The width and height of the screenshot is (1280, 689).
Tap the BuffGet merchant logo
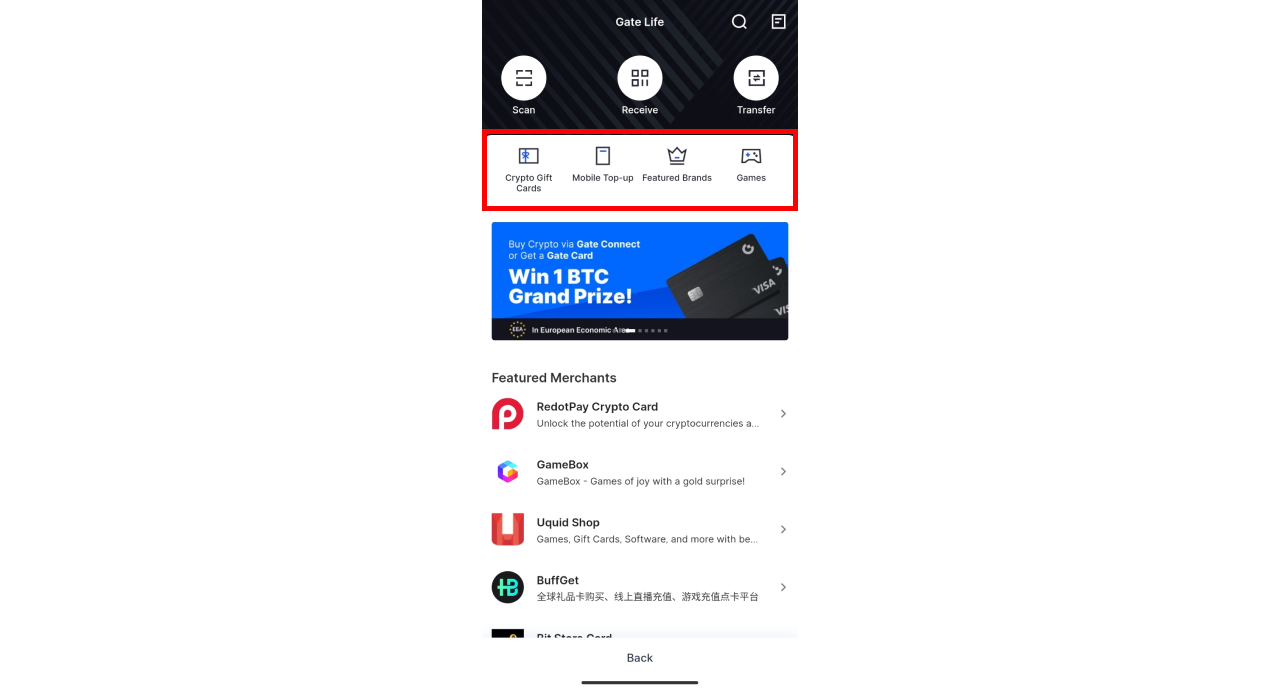click(508, 588)
